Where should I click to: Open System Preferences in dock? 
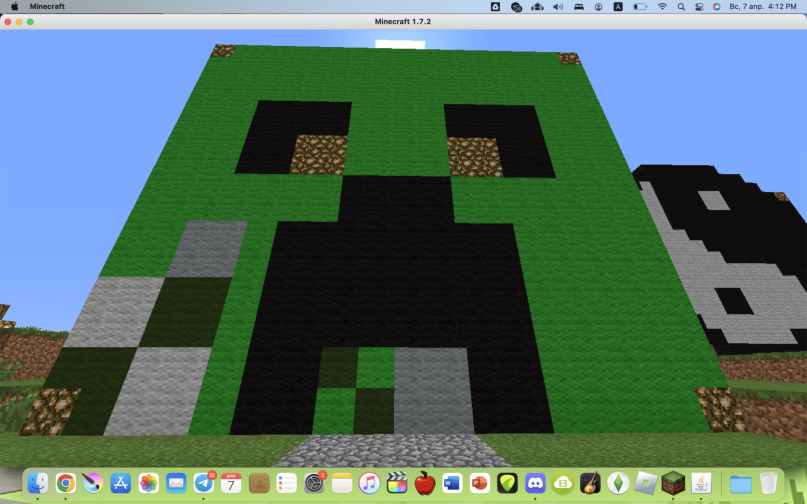(x=314, y=483)
